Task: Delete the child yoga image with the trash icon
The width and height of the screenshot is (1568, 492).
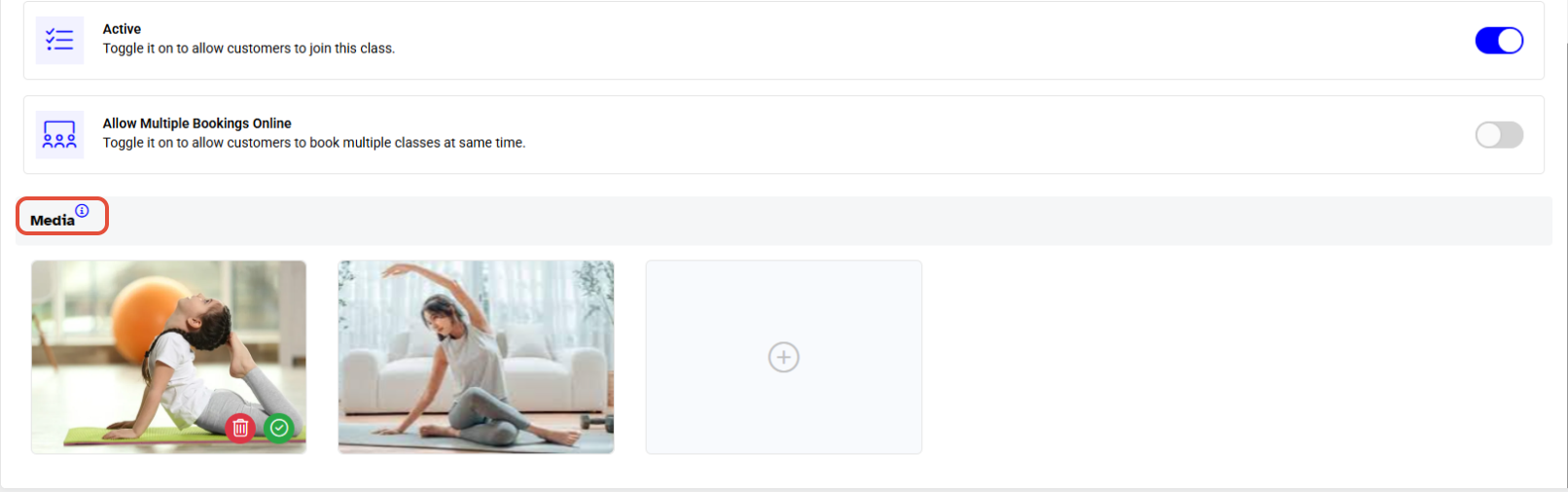Action: pos(240,428)
